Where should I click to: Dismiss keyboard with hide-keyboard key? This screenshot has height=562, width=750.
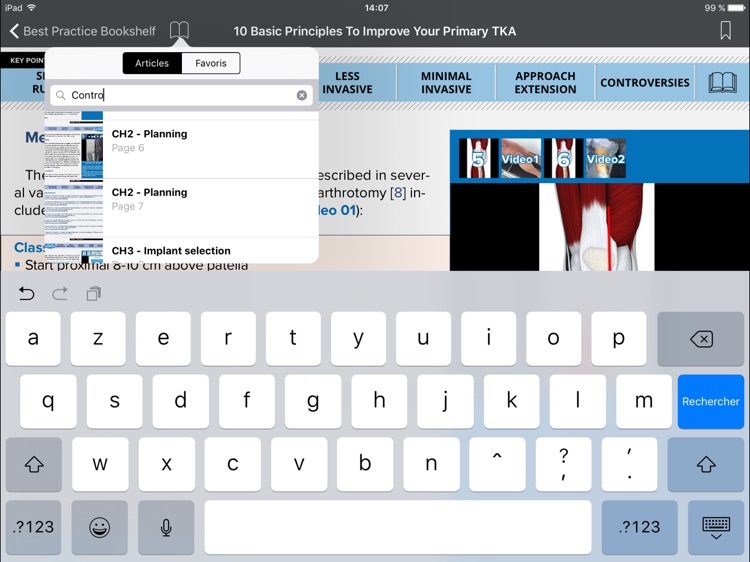point(716,527)
